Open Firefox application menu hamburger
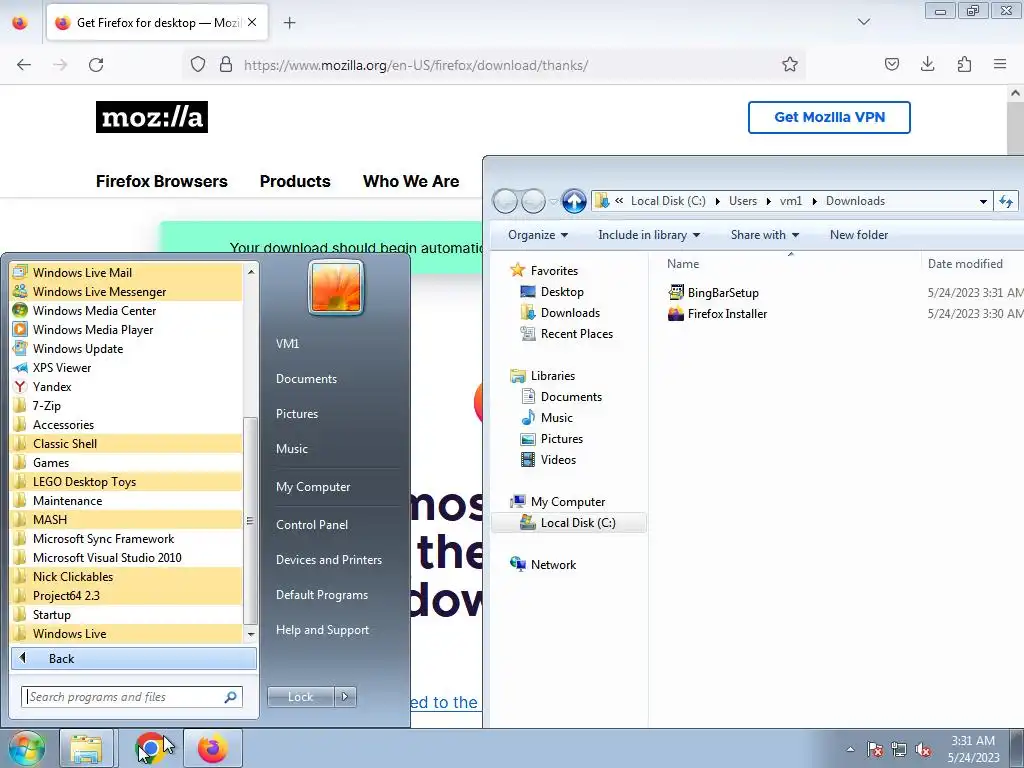 click(1000, 64)
